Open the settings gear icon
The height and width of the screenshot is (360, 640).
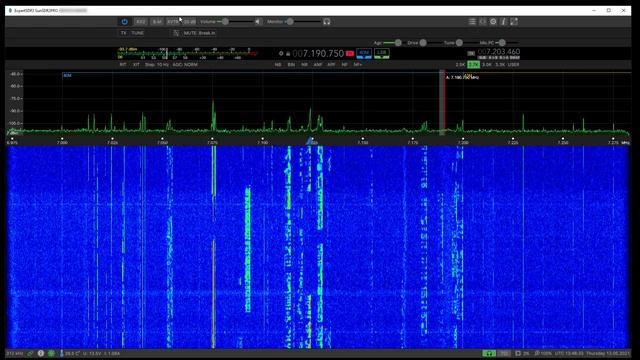(x=493, y=22)
